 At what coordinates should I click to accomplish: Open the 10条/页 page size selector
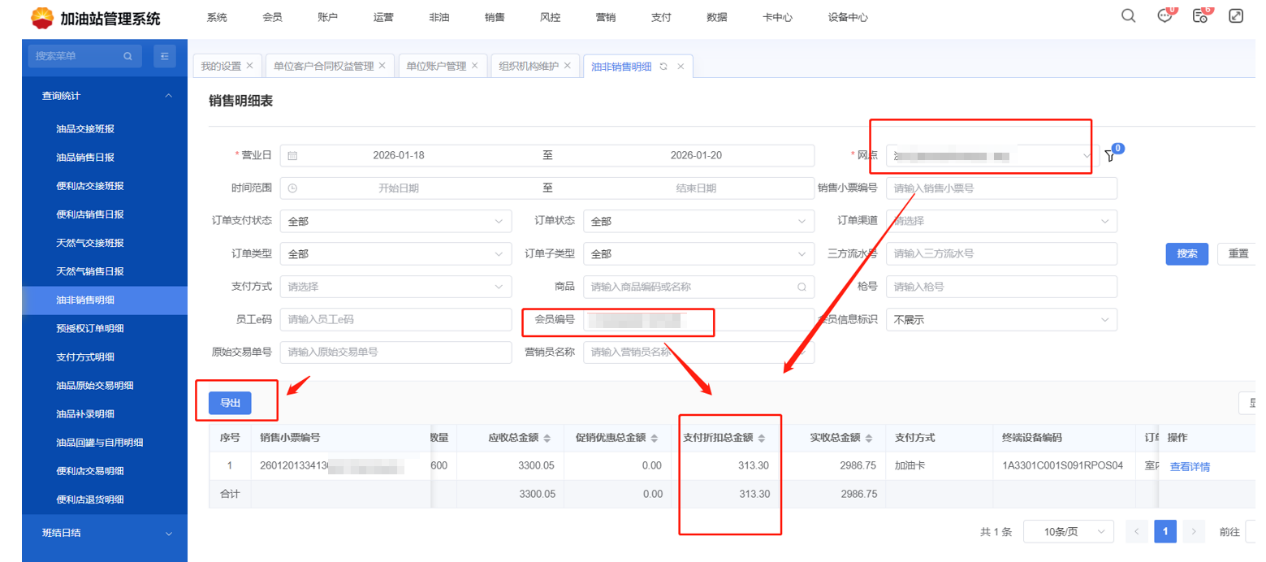[x=1068, y=532]
